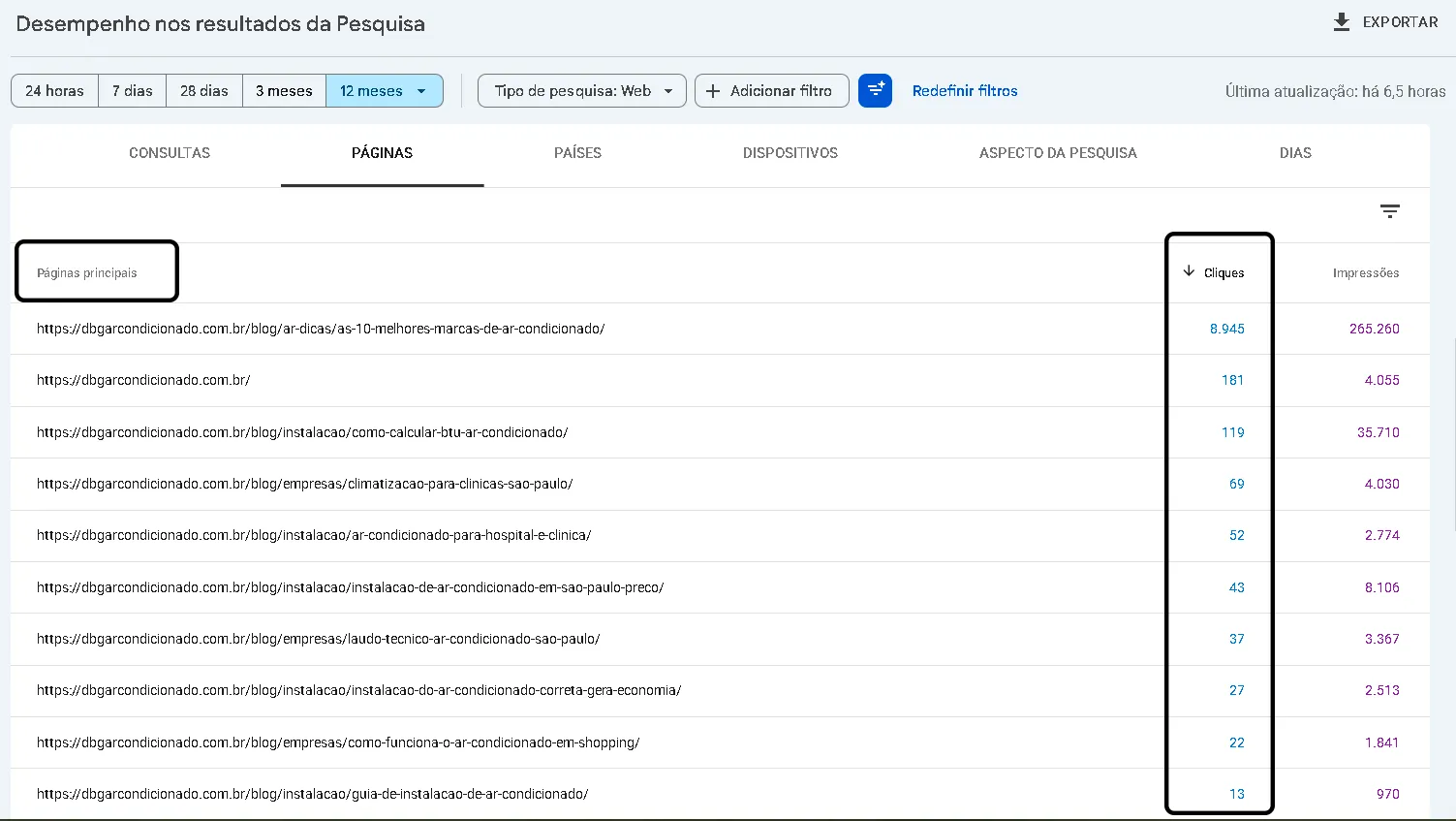The height and width of the screenshot is (821, 1456).
Task: Open the laudo-tecnico-ar-condicionado-sao-paulo row
Action: coord(720,639)
